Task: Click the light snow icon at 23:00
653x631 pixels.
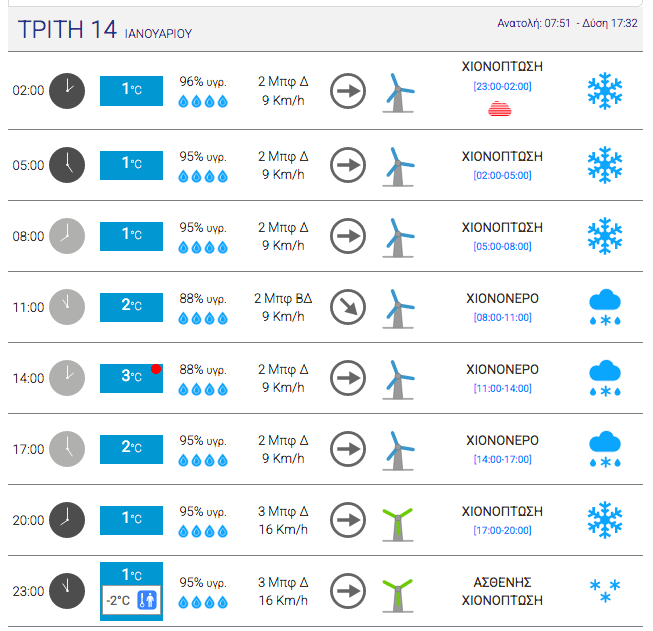Action: [x=605, y=591]
